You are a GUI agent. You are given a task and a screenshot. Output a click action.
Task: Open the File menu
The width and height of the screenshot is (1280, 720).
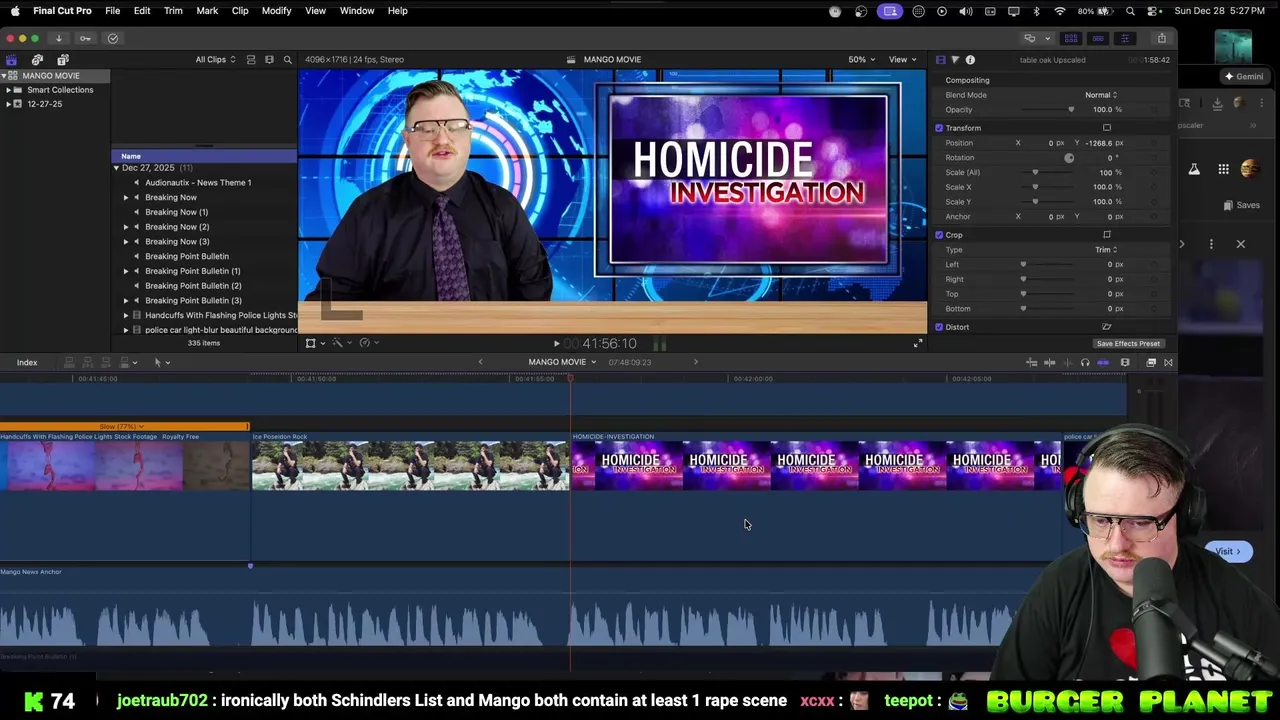pyautogui.click(x=113, y=11)
